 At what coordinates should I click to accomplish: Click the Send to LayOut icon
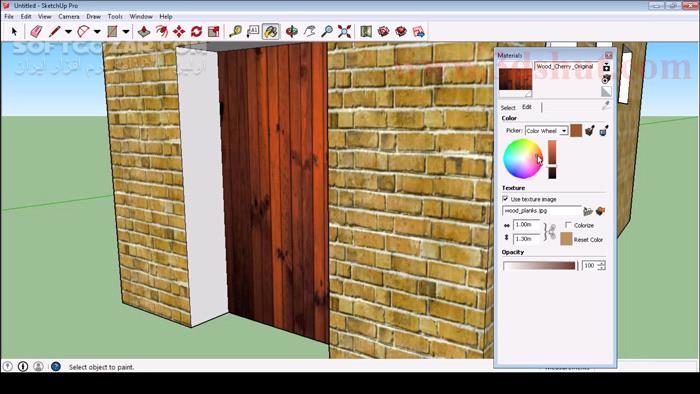point(419,32)
